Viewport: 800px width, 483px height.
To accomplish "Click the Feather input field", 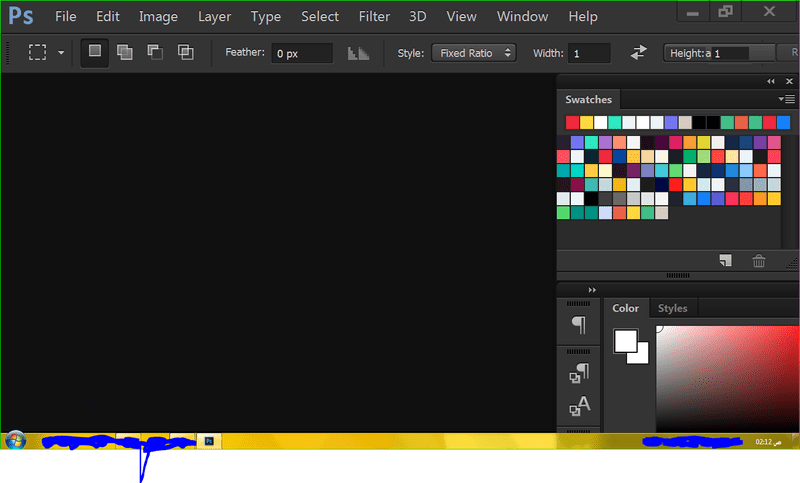I will coord(301,53).
